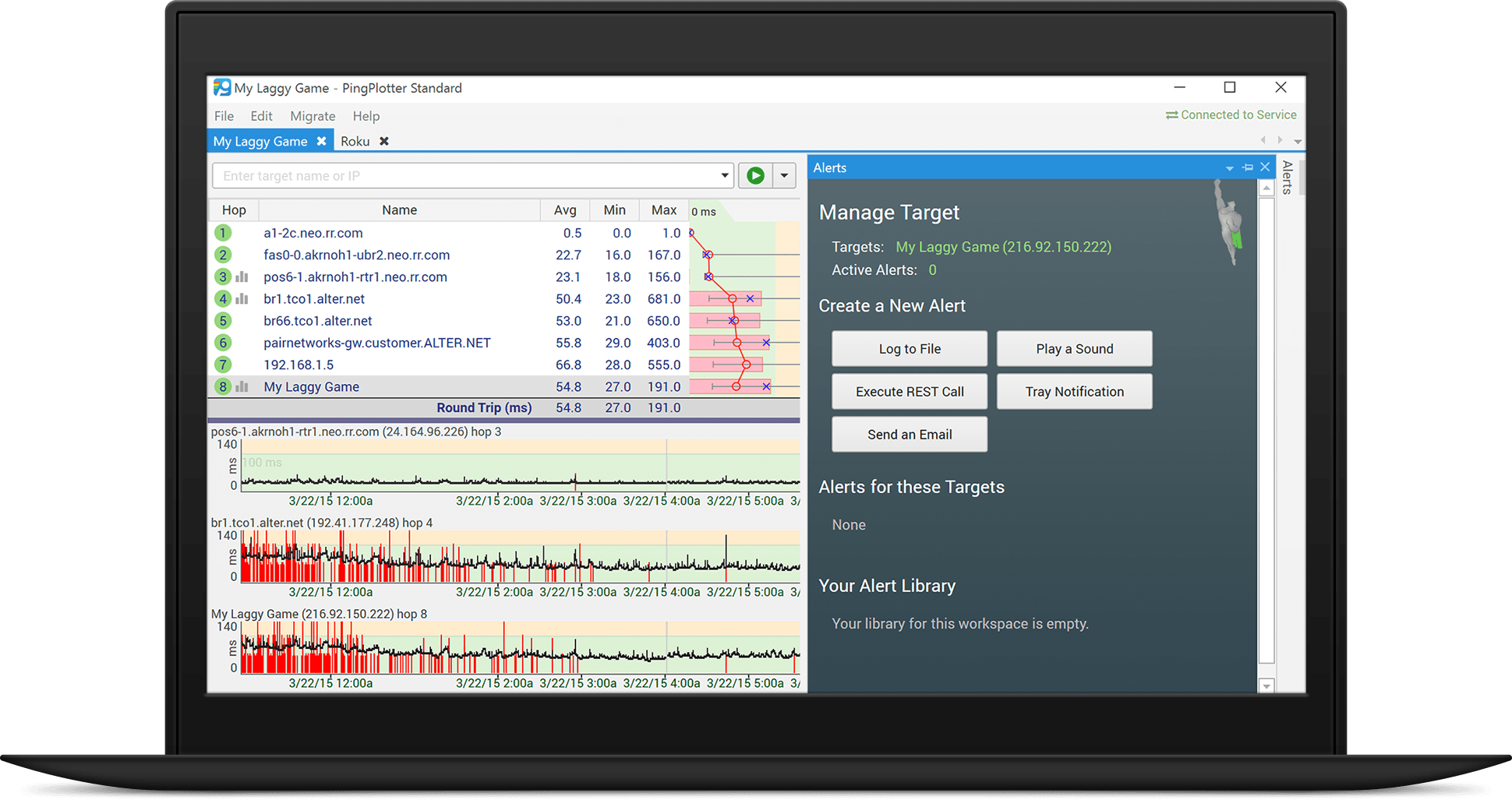Toggle the Alerts sidebar tab on the right edge
The width and height of the screenshot is (1512, 800).
point(1287,178)
